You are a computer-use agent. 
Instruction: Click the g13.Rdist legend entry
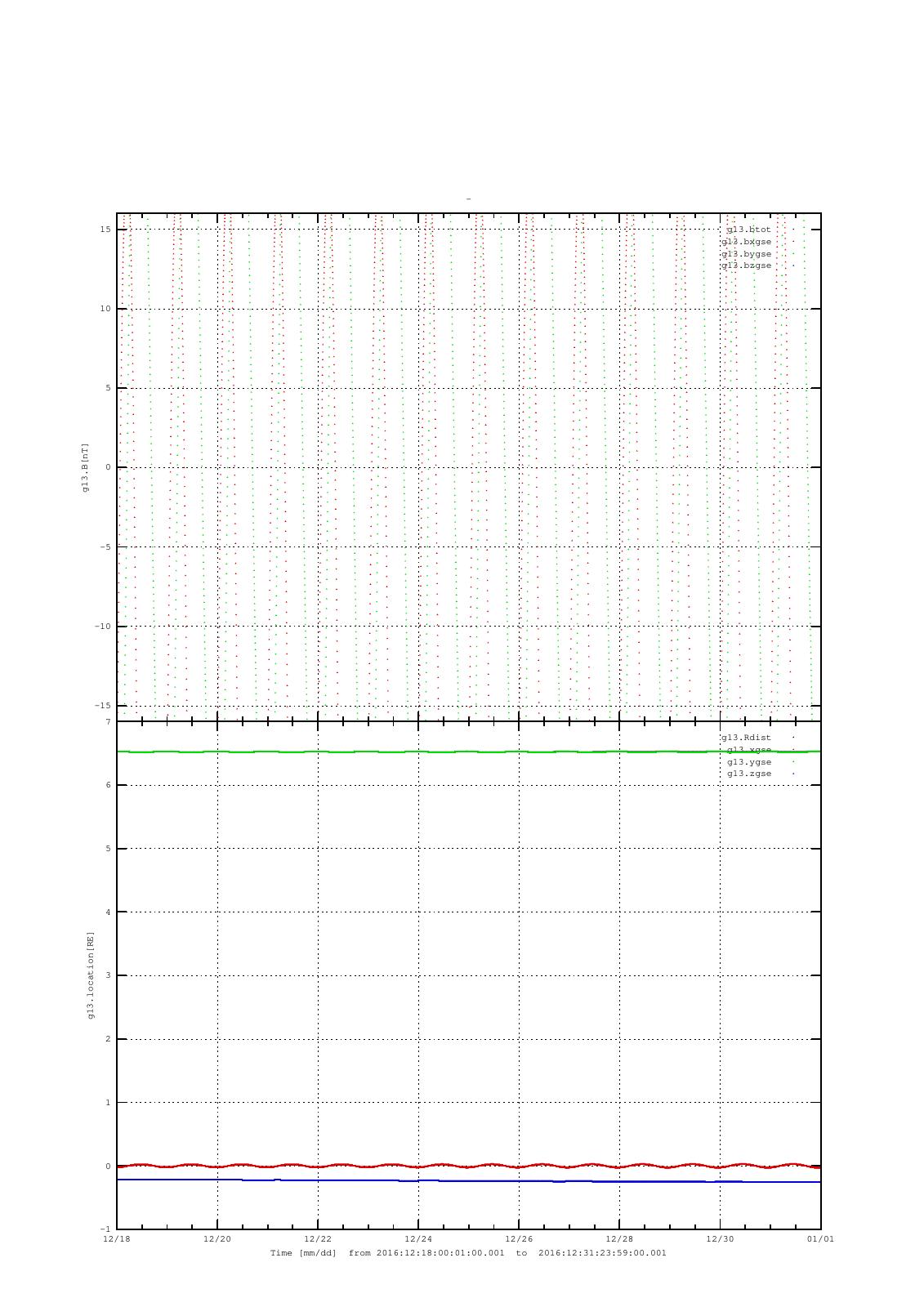coord(746,738)
